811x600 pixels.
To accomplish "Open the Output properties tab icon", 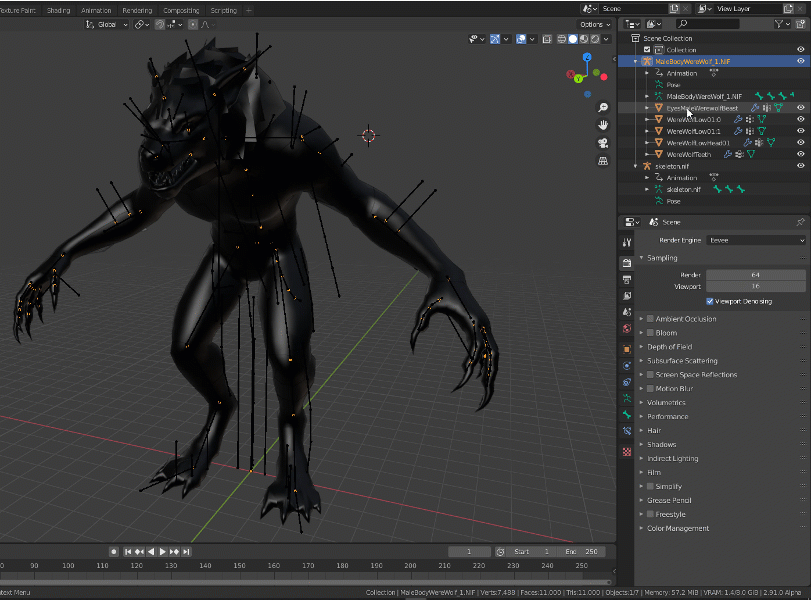I will pos(627,278).
